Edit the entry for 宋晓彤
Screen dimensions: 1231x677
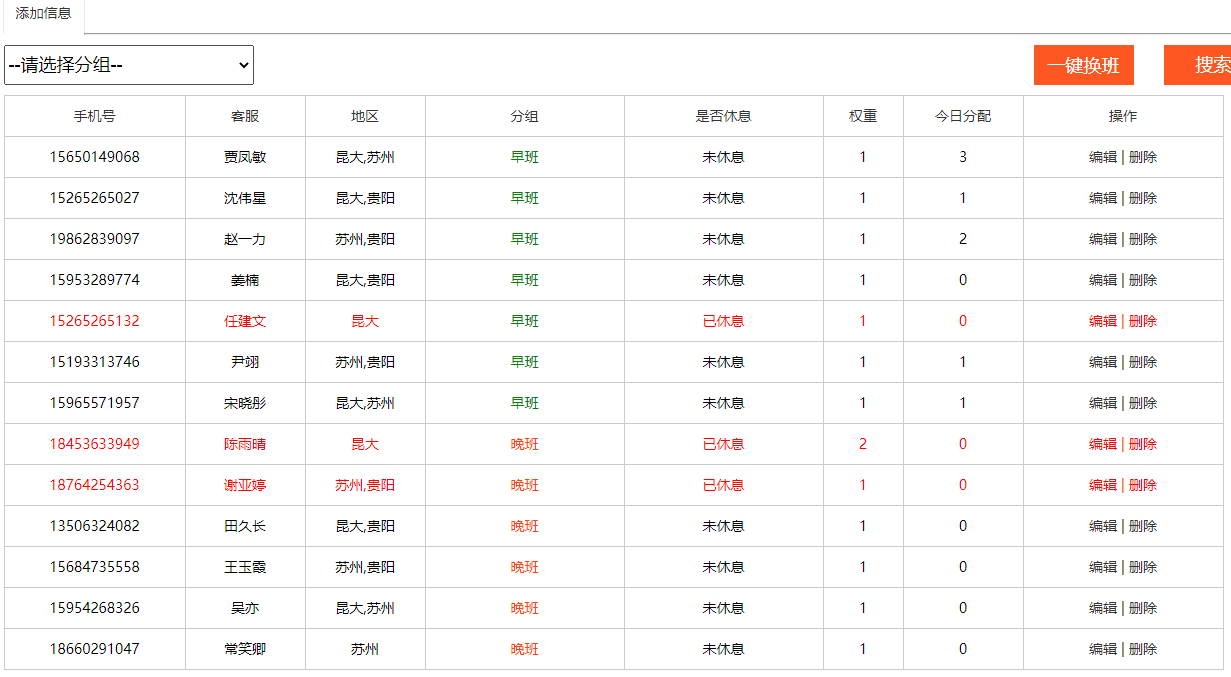(x=1102, y=403)
